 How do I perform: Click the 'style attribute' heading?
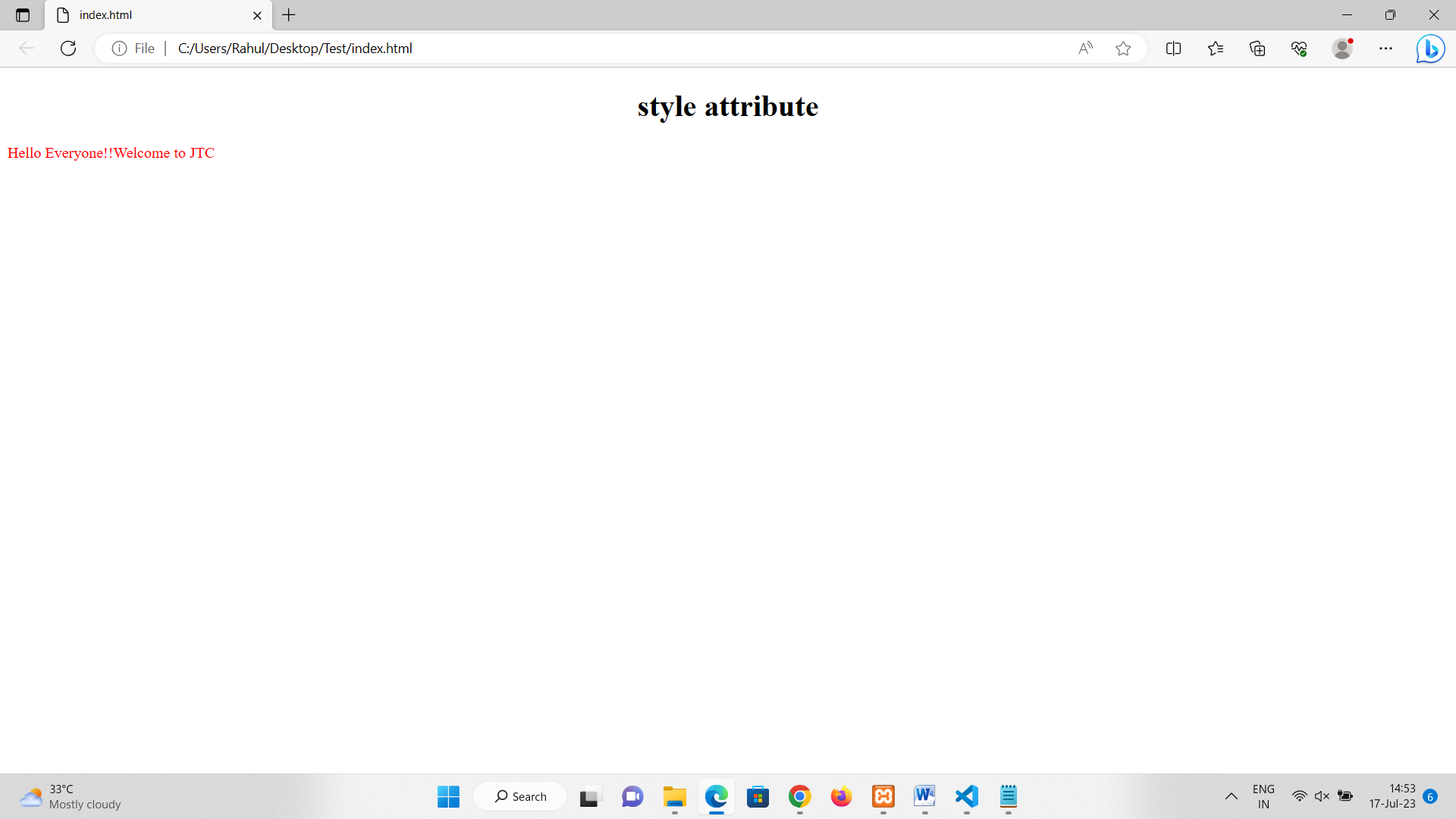(728, 106)
